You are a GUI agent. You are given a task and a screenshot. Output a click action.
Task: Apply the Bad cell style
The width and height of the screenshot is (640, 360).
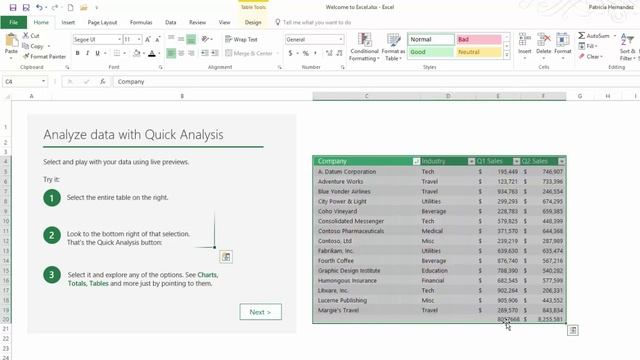(x=478, y=39)
